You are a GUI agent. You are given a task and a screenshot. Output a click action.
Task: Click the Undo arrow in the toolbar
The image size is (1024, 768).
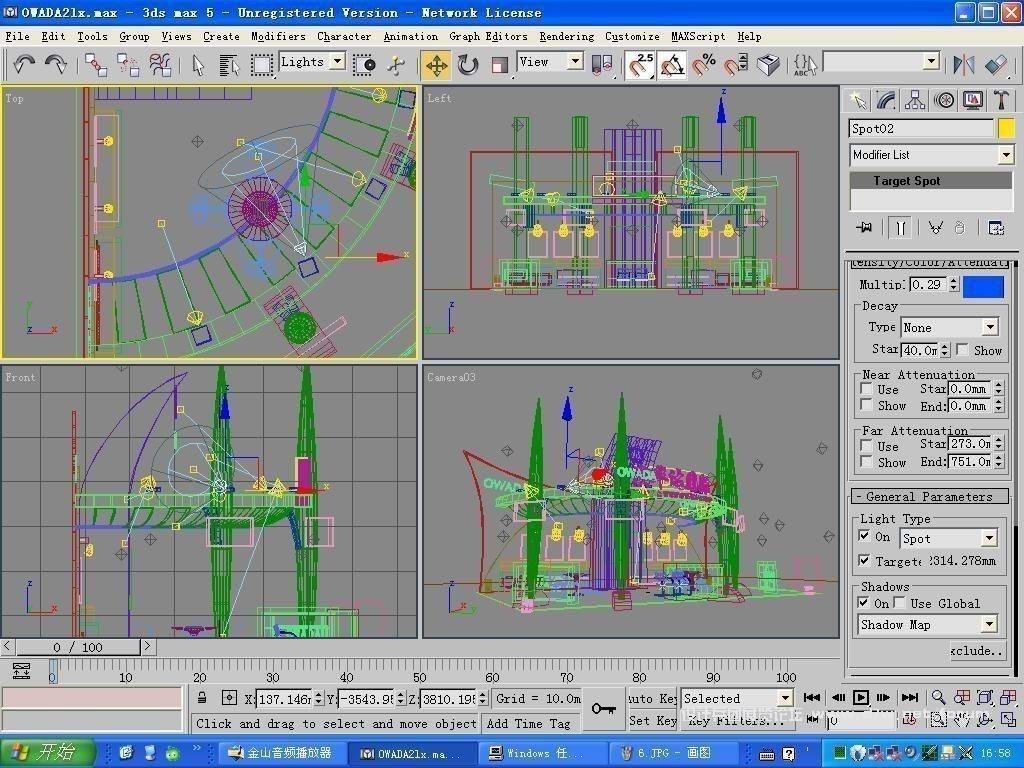pos(24,64)
